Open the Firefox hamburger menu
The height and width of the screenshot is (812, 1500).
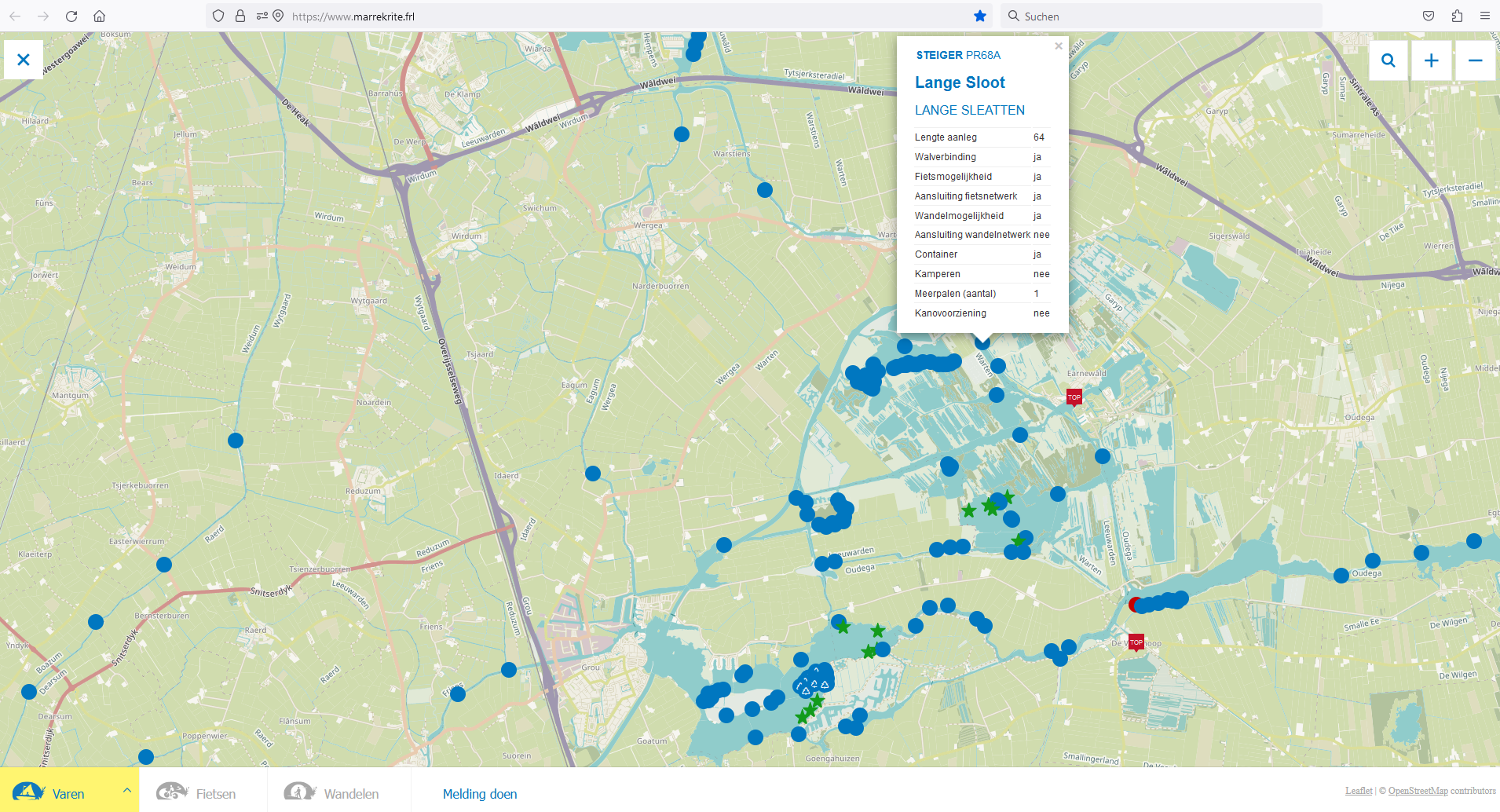(x=1484, y=16)
